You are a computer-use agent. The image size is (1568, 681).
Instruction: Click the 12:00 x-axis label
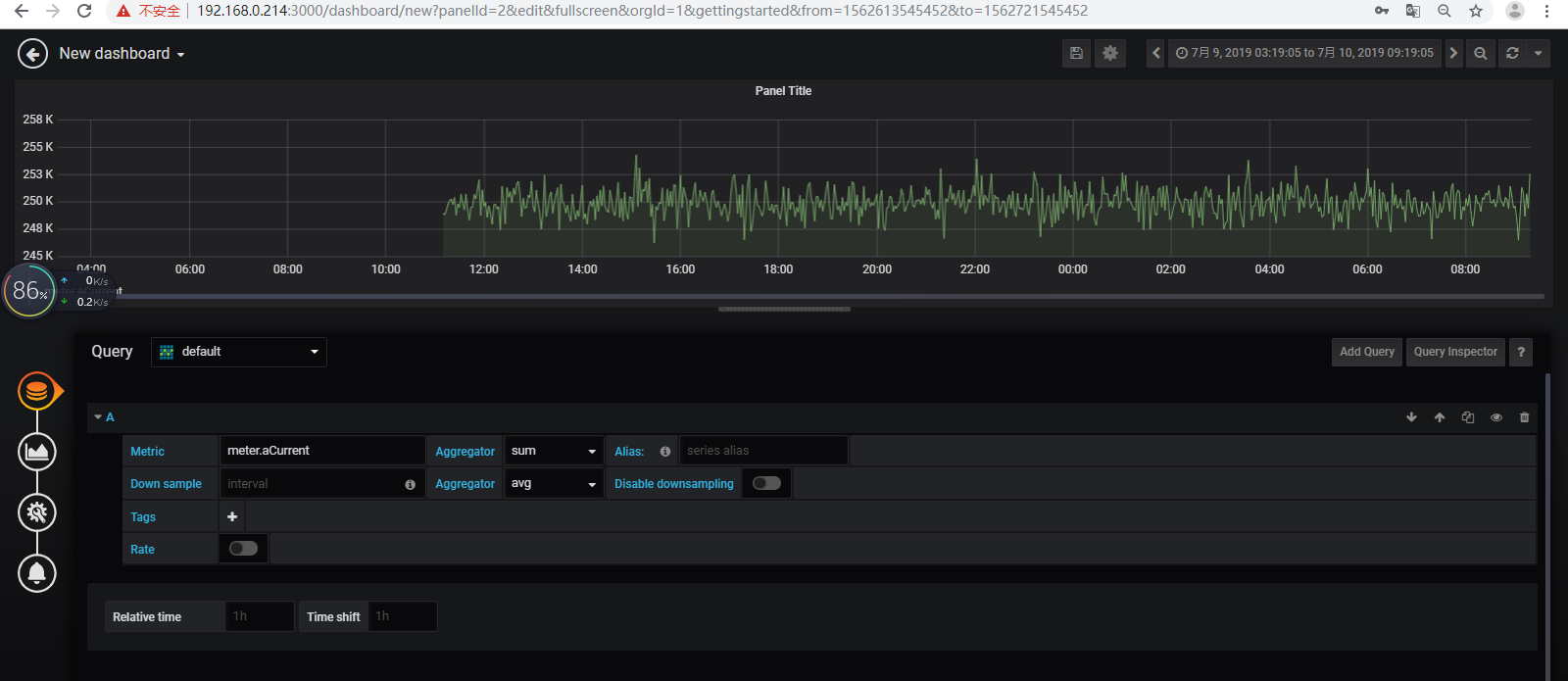coord(483,269)
